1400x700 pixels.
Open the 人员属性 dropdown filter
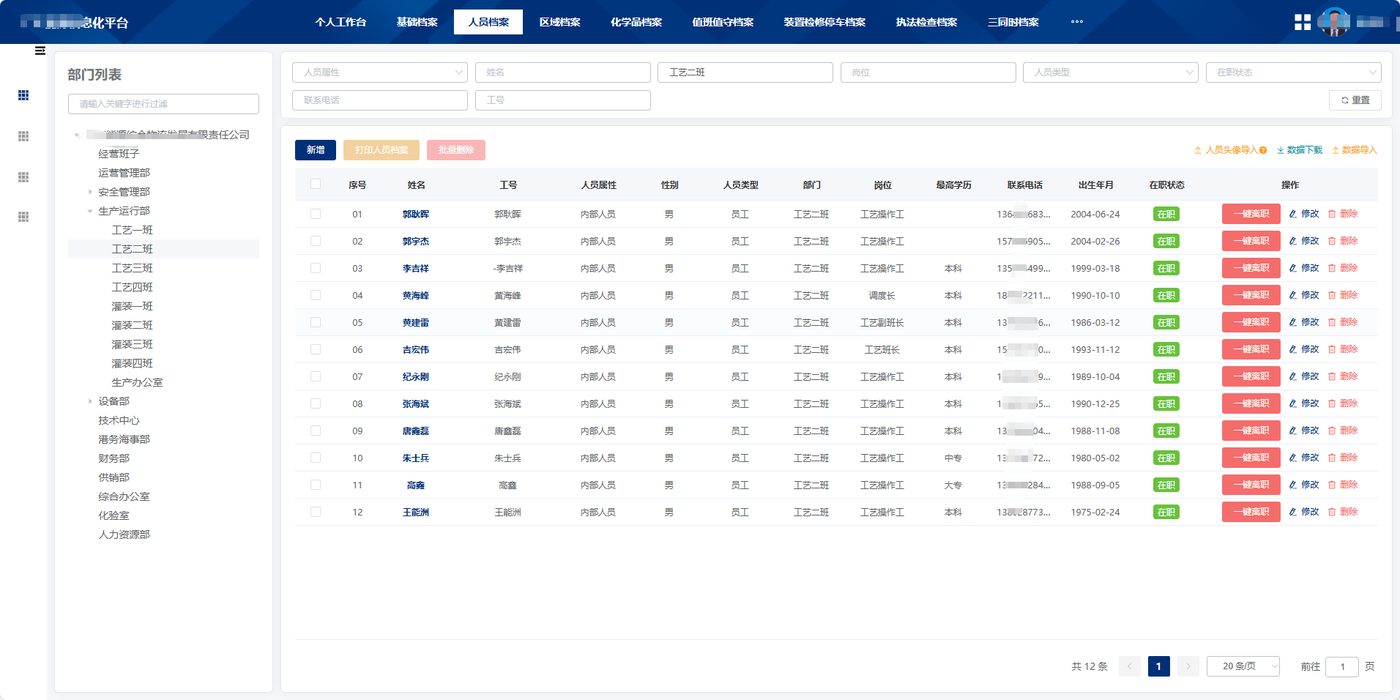click(x=380, y=72)
